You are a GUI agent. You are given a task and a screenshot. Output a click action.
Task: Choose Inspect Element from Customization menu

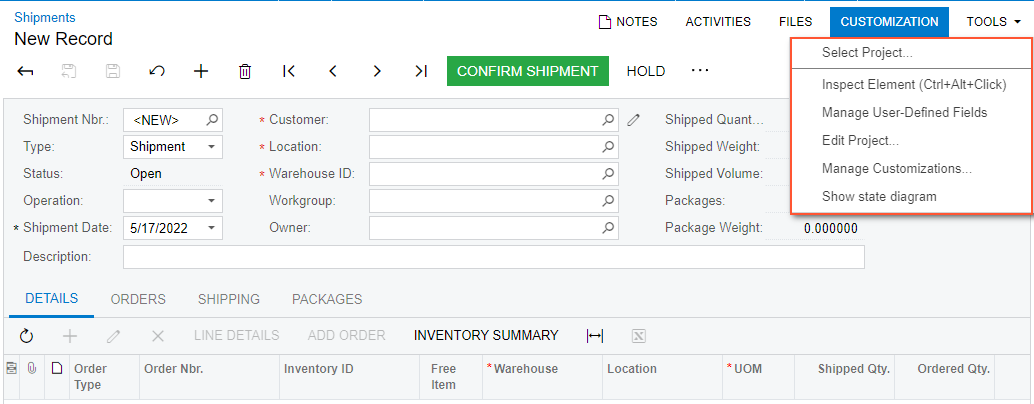[x=913, y=85]
